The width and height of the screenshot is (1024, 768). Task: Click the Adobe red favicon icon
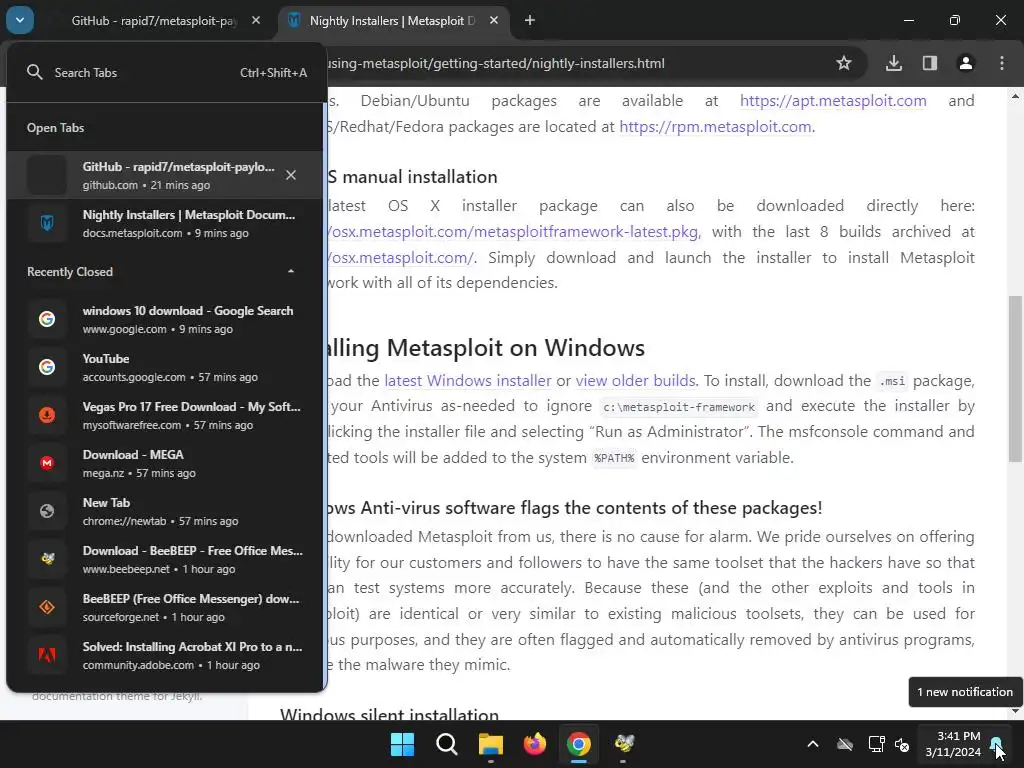click(47, 655)
